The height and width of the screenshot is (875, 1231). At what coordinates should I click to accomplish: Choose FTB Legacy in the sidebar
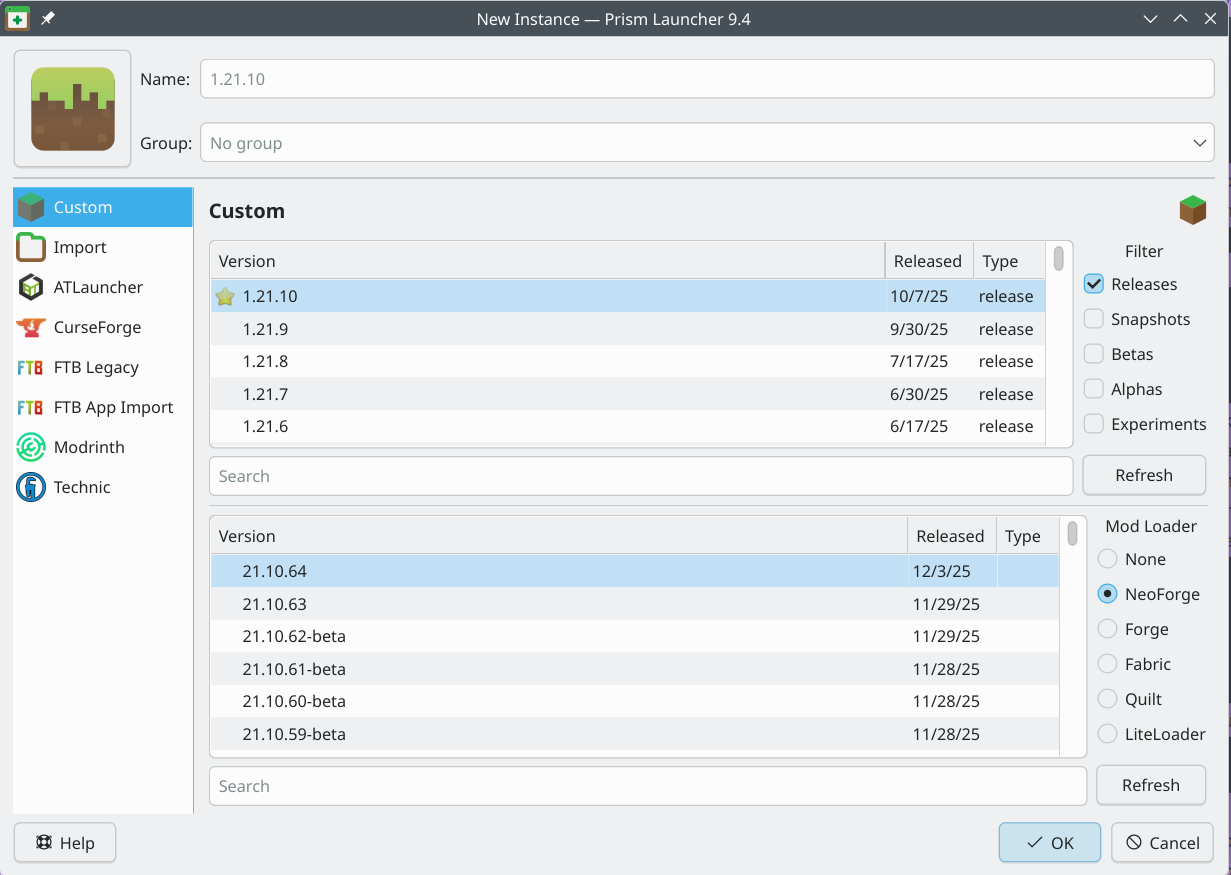95,367
